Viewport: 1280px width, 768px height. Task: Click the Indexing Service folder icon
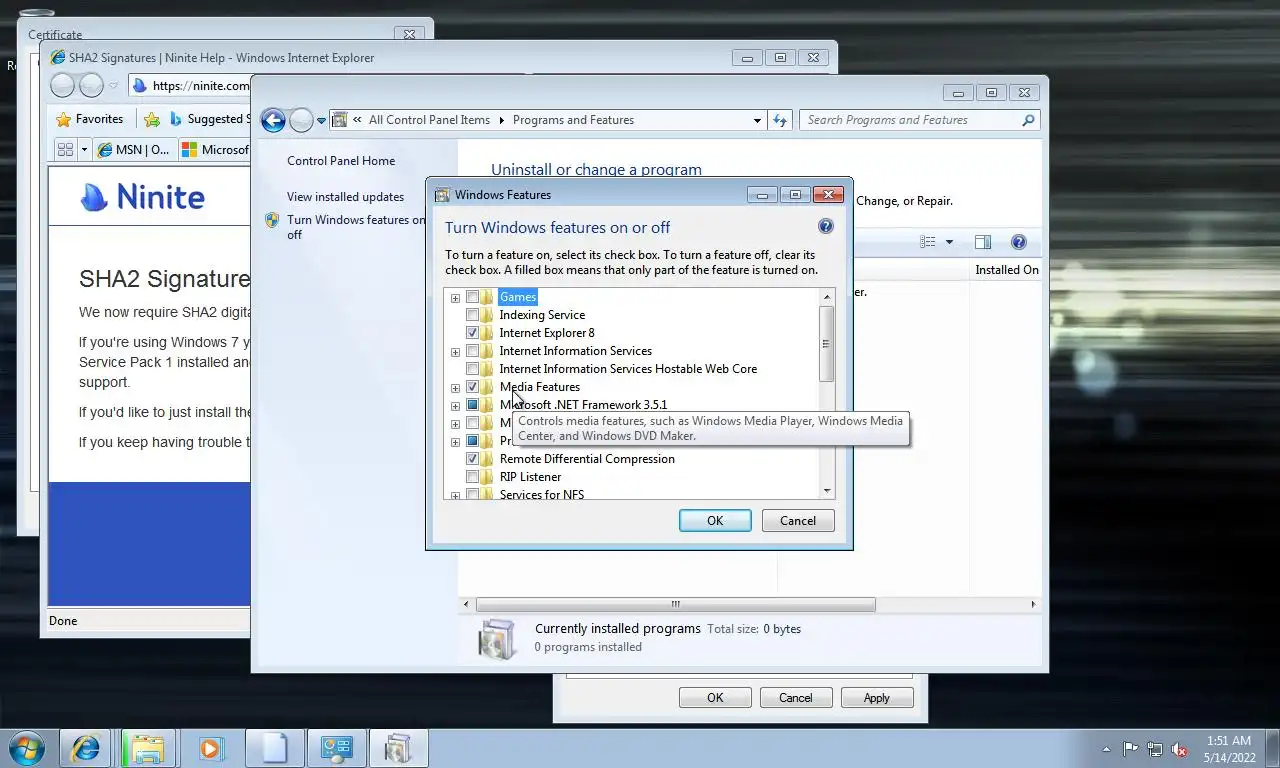tap(487, 315)
